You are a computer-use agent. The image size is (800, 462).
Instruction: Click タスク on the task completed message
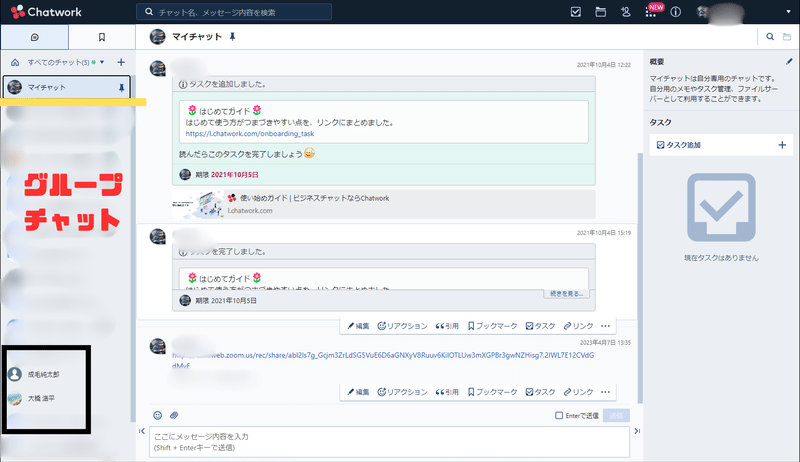(x=540, y=326)
